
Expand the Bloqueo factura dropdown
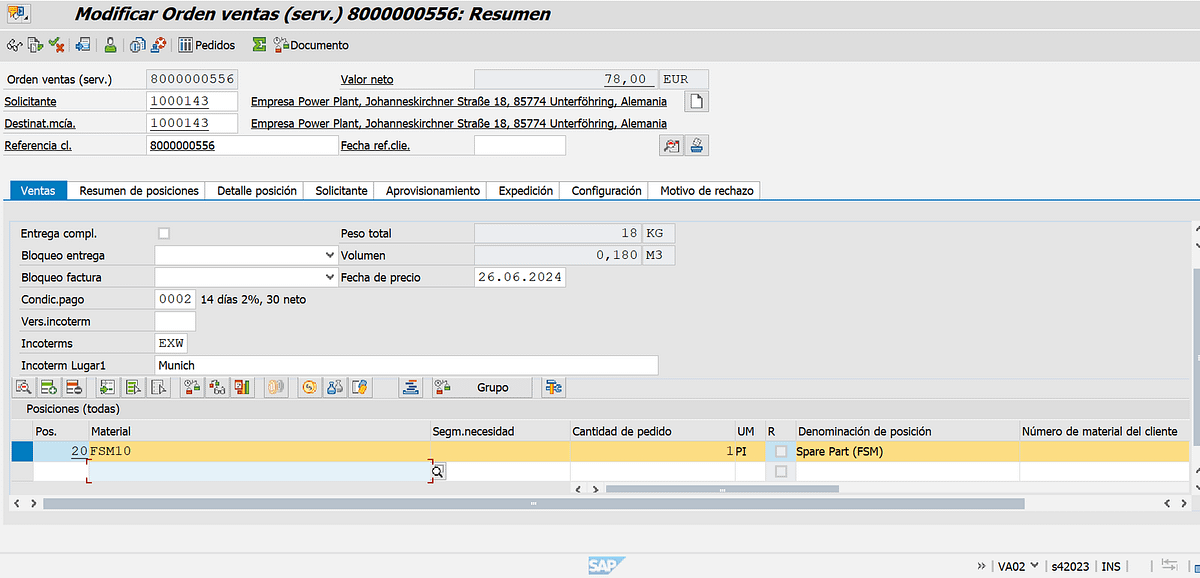point(329,277)
